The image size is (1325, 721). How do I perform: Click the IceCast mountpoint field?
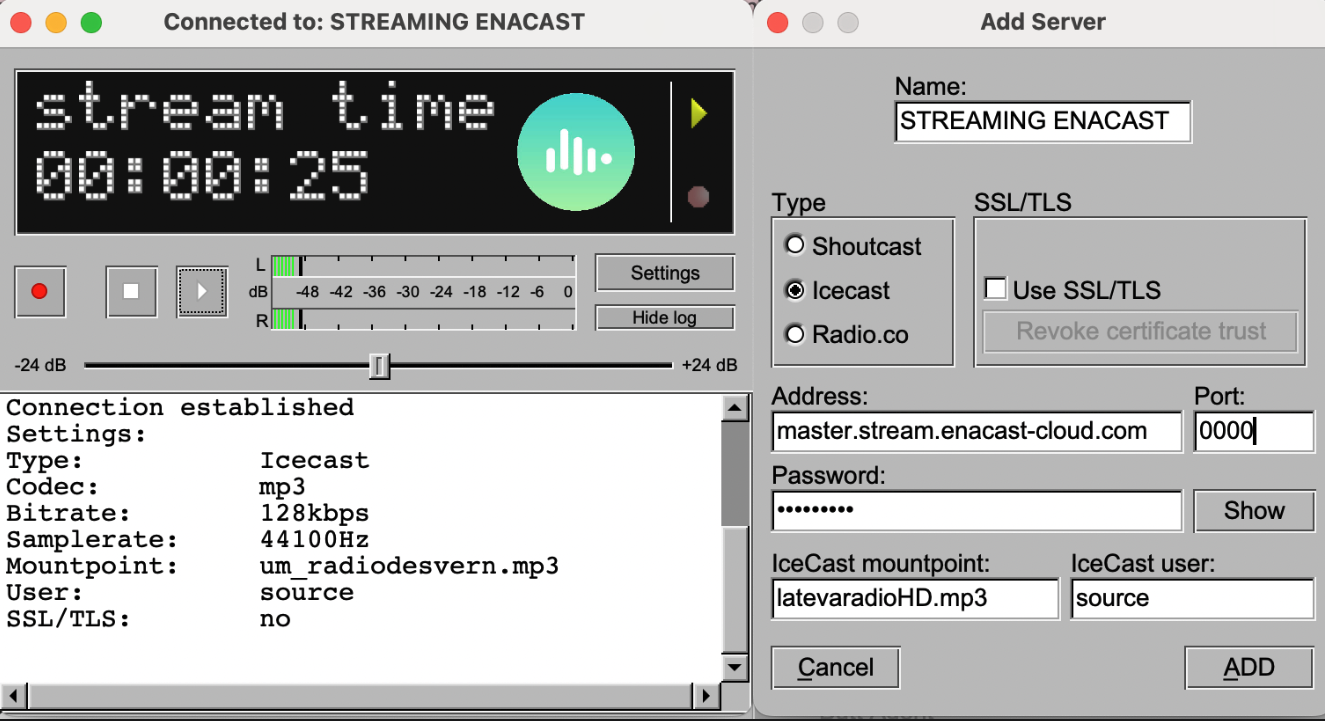pyautogui.click(x=915, y=598)
